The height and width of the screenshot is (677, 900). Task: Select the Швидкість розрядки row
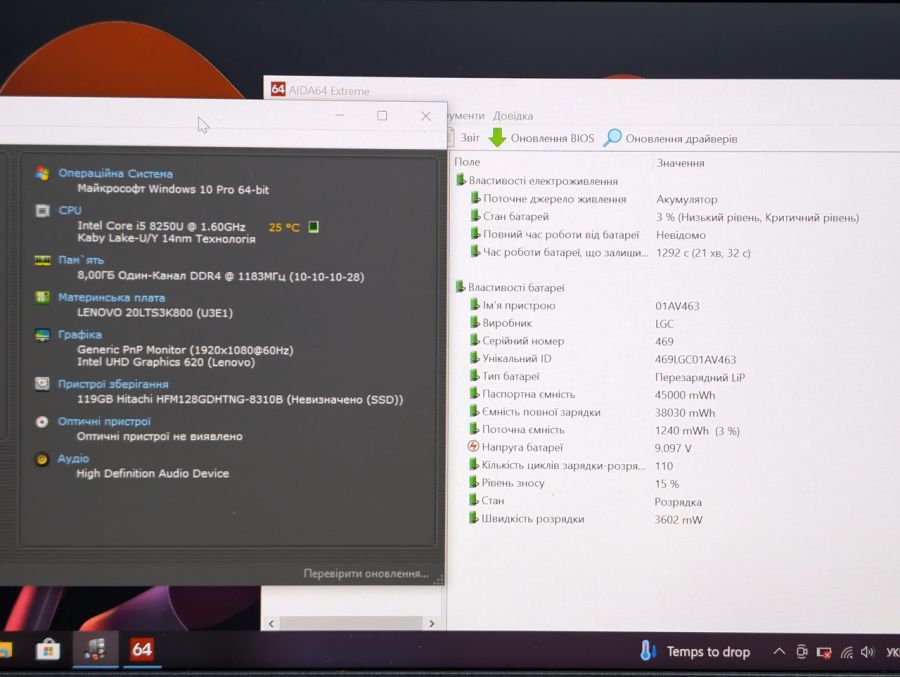[x=585, y=519]
